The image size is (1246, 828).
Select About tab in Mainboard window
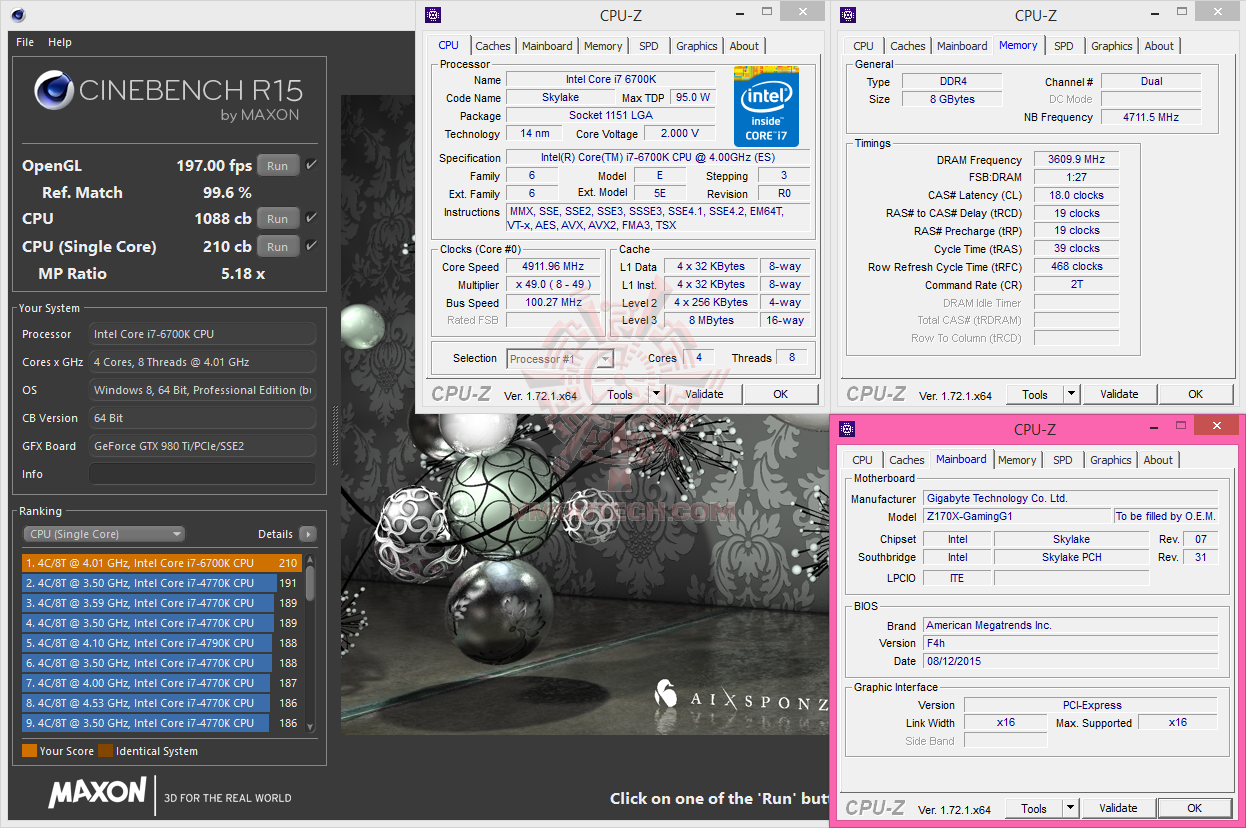pos(1158,460)
